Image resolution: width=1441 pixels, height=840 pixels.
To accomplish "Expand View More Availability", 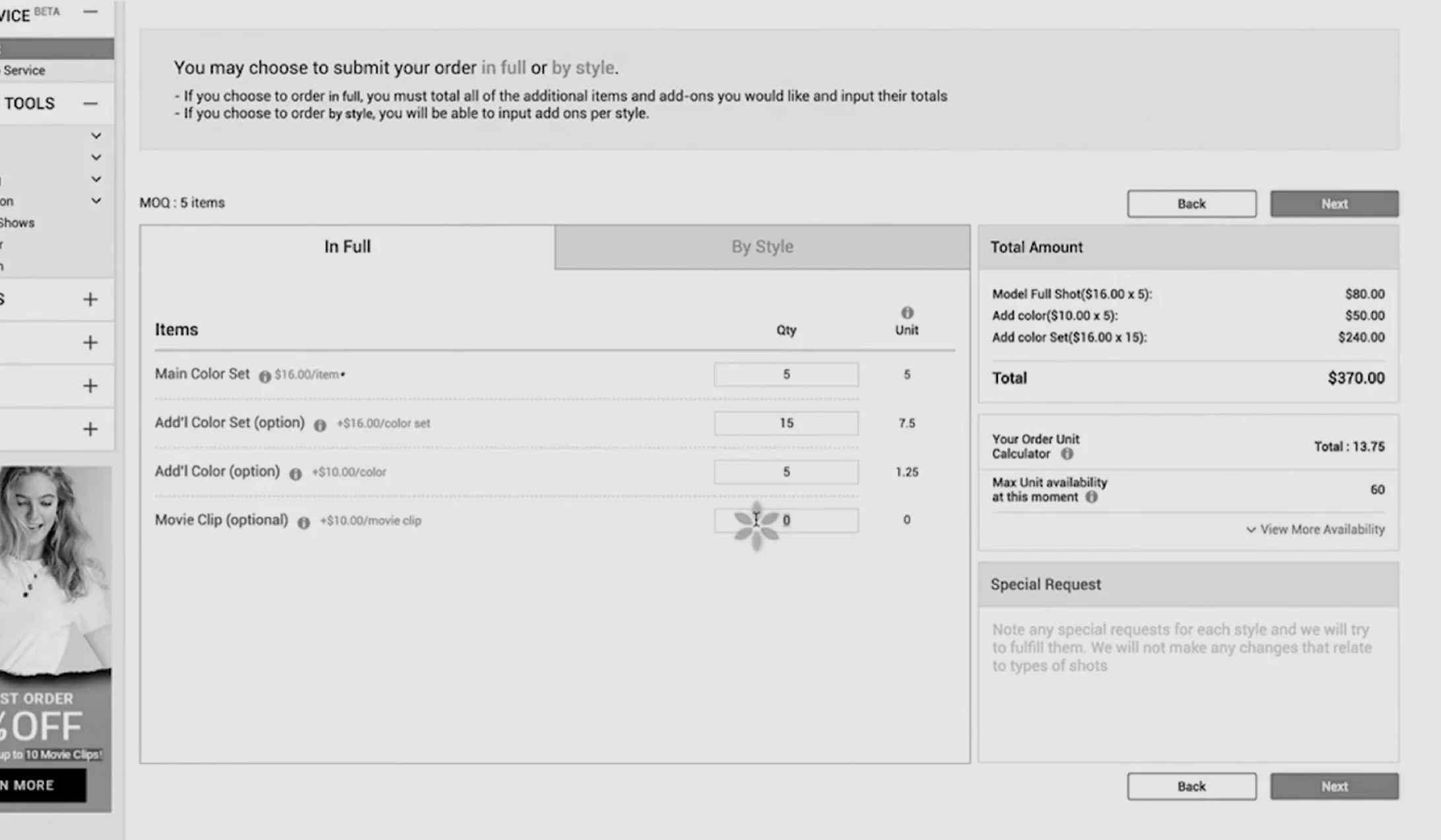I will (x=1316, y=529).
